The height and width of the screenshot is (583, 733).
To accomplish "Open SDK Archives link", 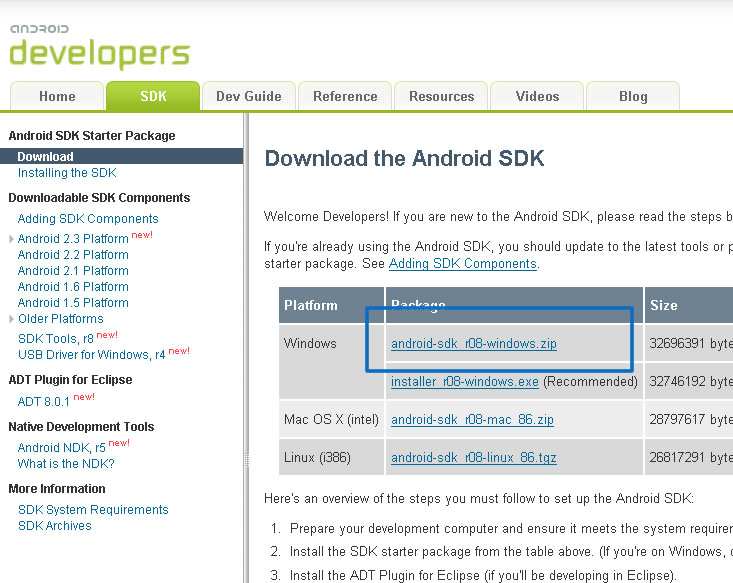I will point(55,525).
